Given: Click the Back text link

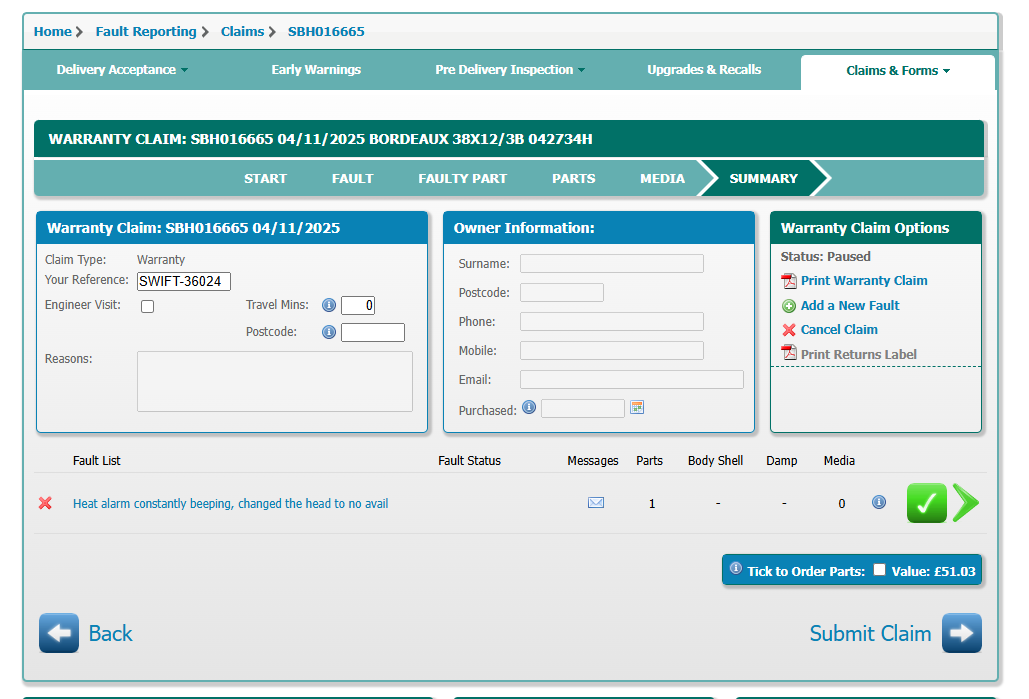Looking at the screenshot, I should (x=110, y=633).
